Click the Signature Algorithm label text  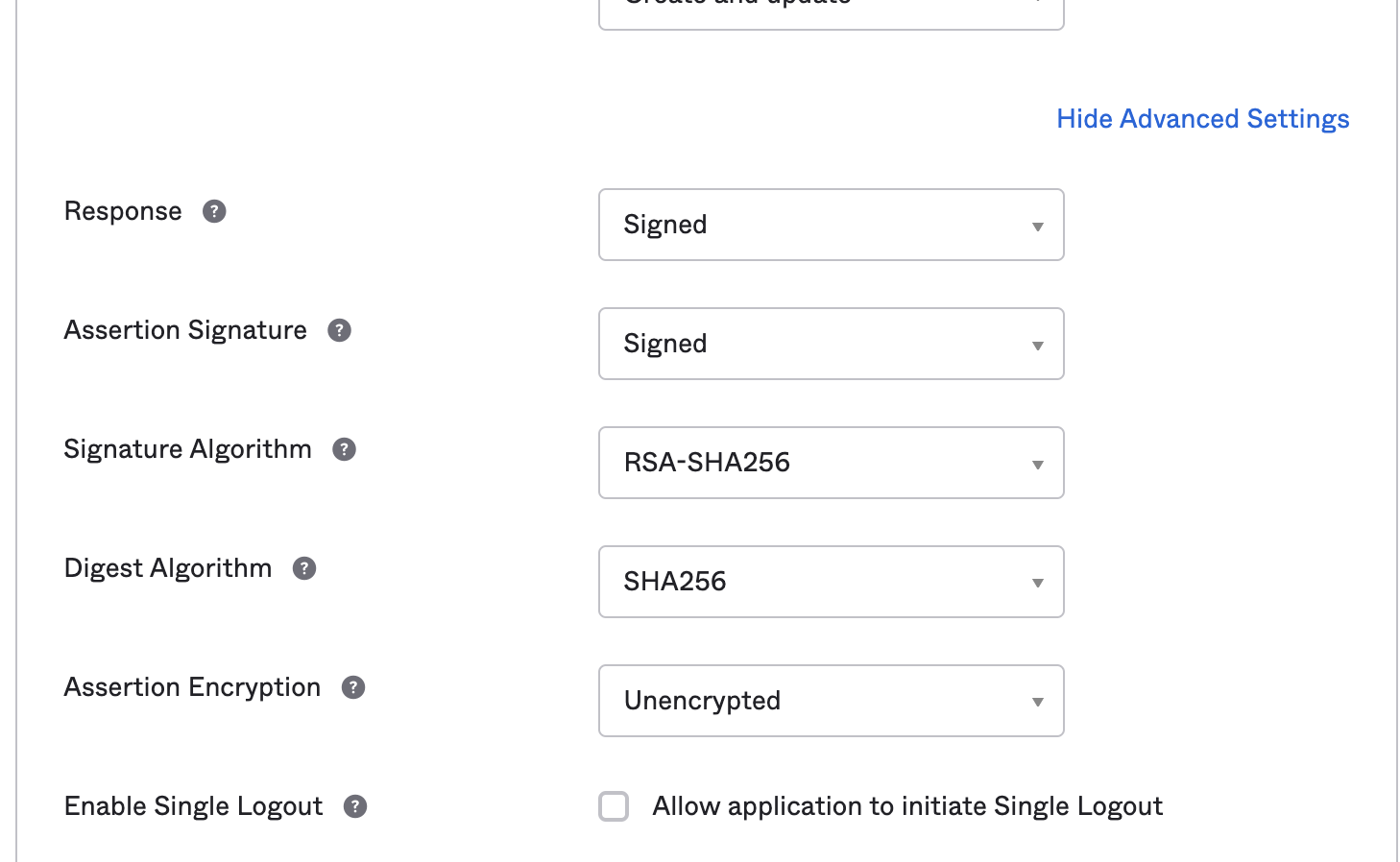(x=187, y=449)
